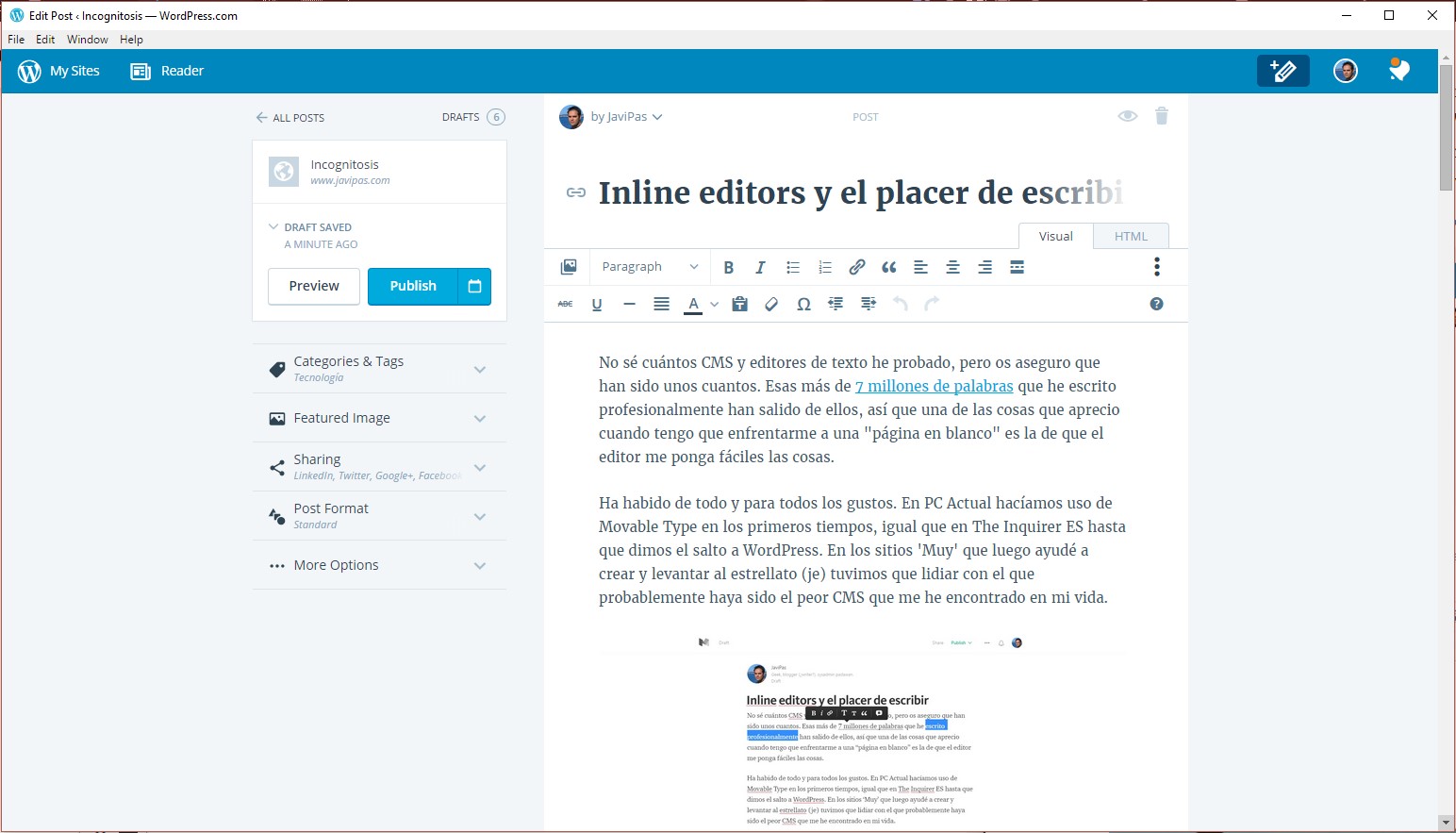Open the File menu
The width and height of the screenshot is (1456, 833).
click(16, 40)
